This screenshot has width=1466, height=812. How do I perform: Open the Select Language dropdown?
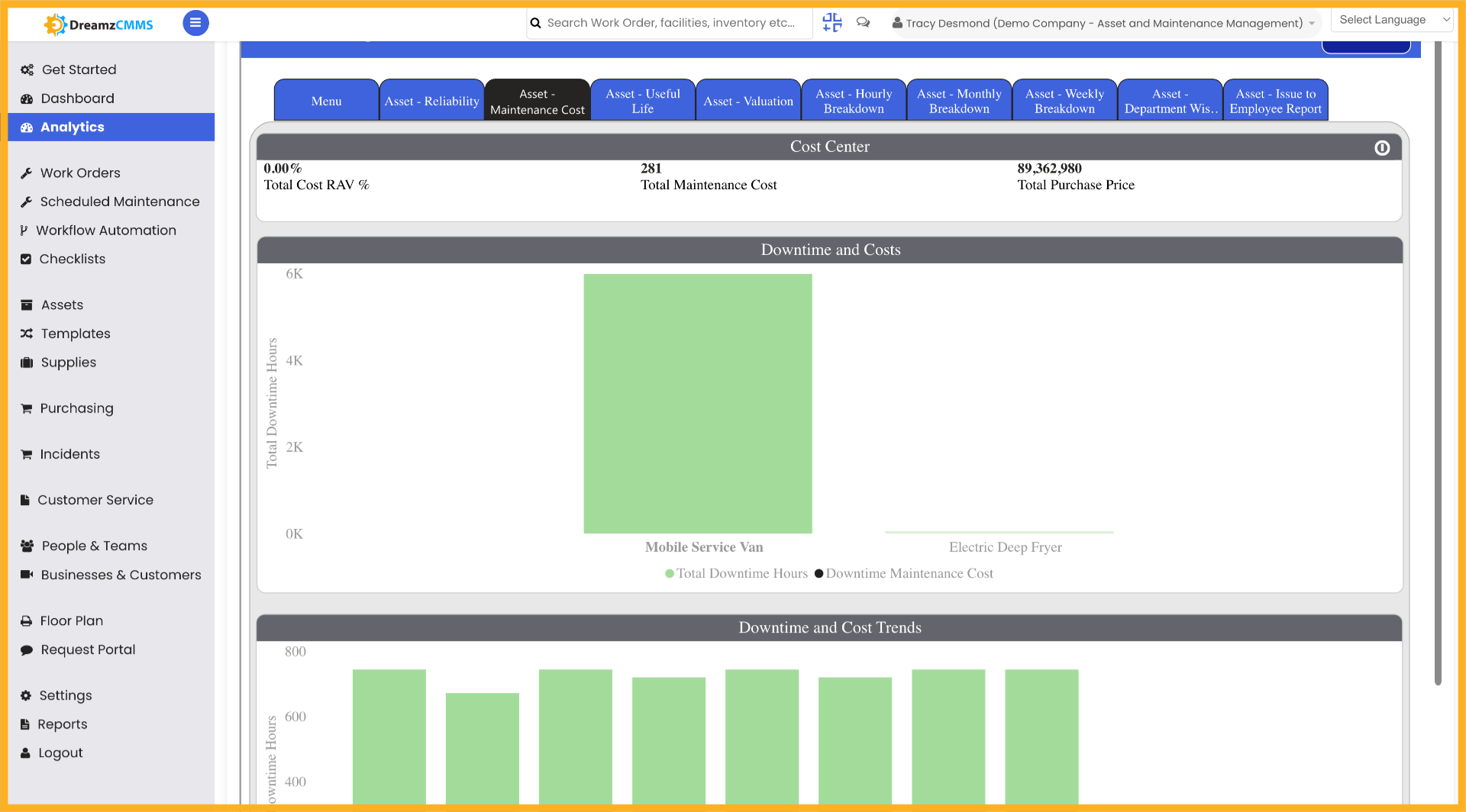tap(1391, 19)
